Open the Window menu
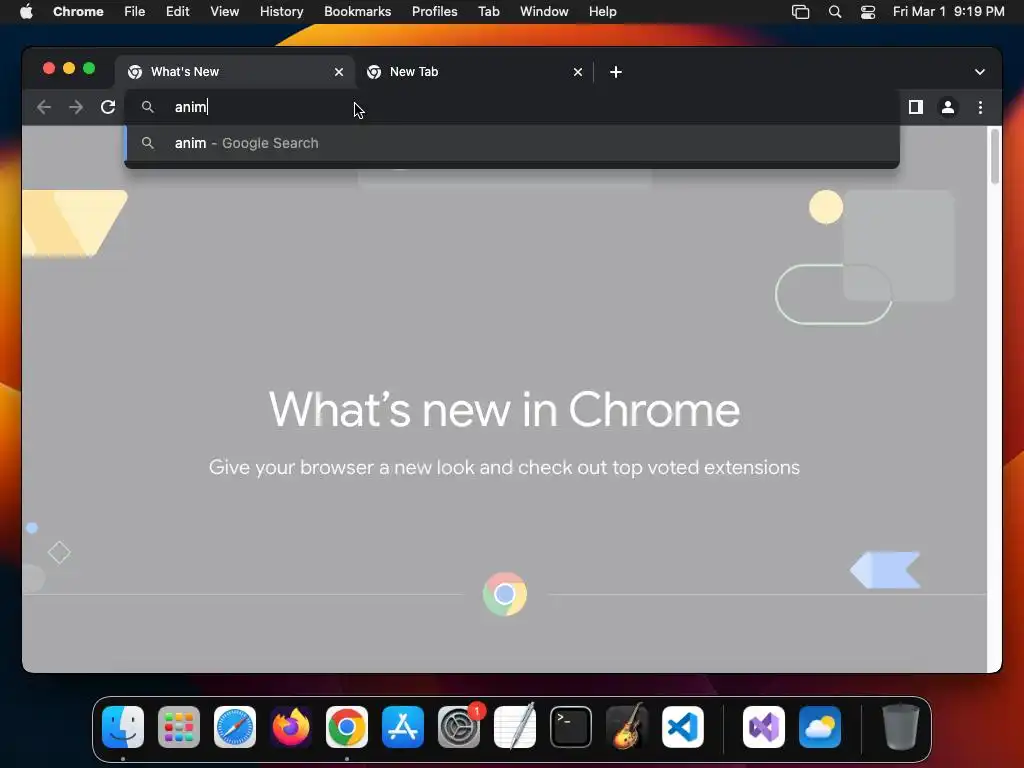This screenshot has width=1024, height=768. pyautogui.click(x=544, y=12)
